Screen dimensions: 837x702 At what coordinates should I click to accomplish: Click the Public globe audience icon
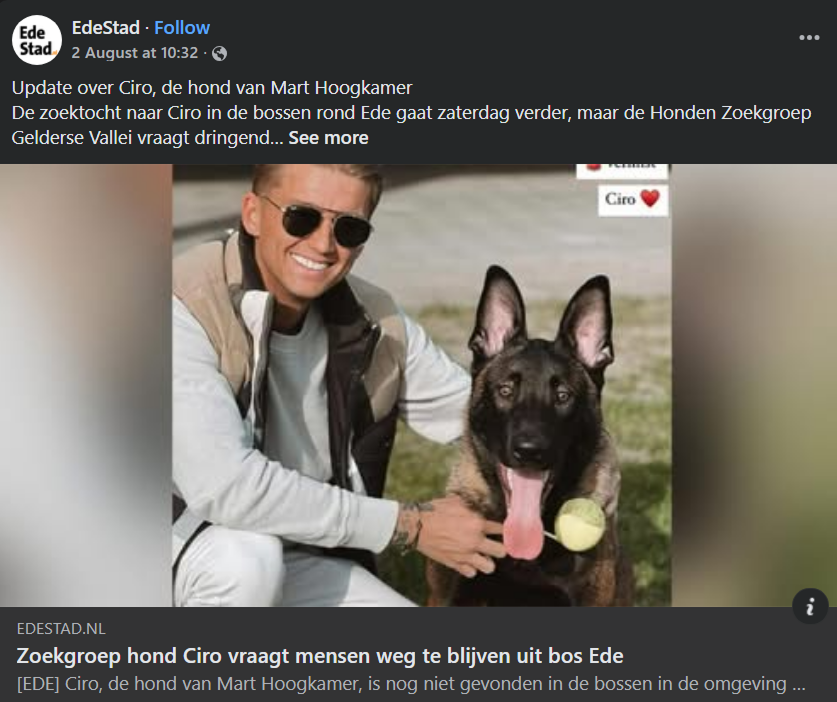click(219, 53)
